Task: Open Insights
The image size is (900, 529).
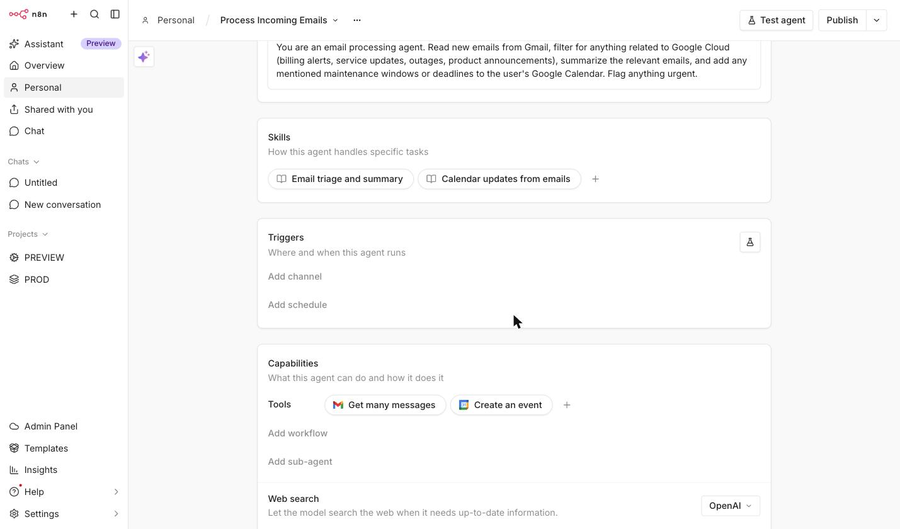Action: [64, 470]
